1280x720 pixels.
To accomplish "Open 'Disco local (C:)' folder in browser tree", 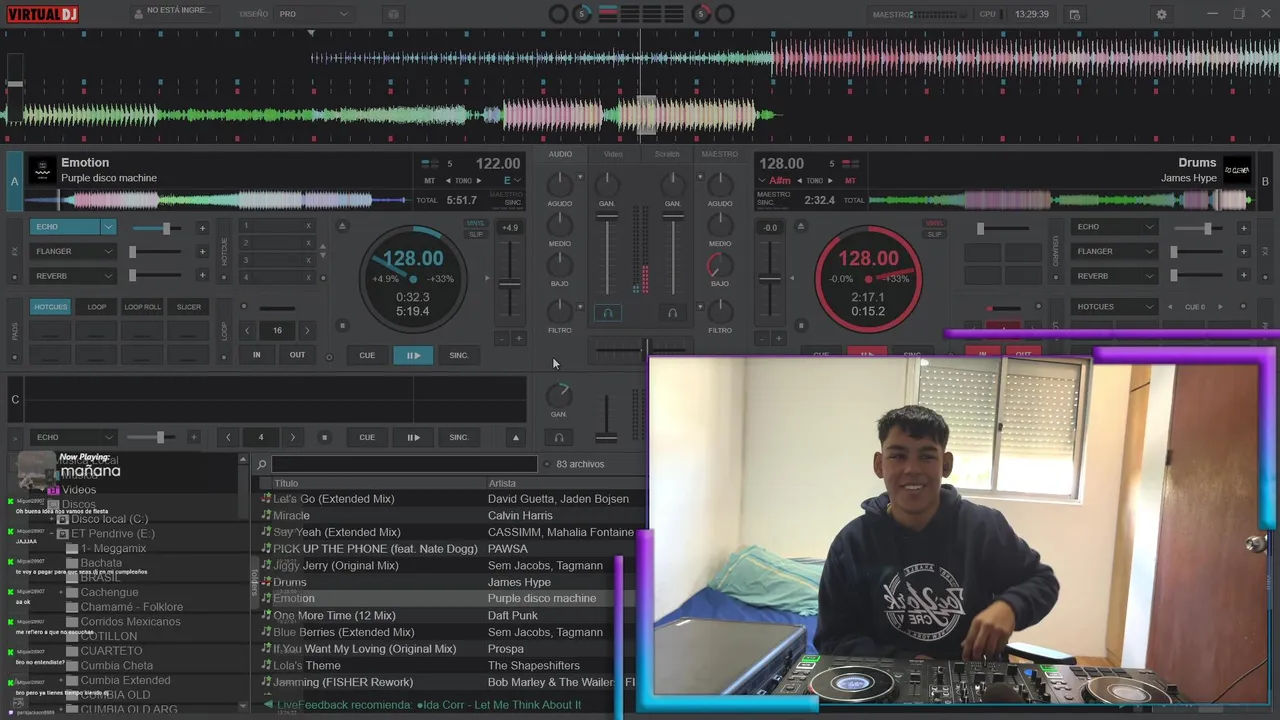I will 109,519.
